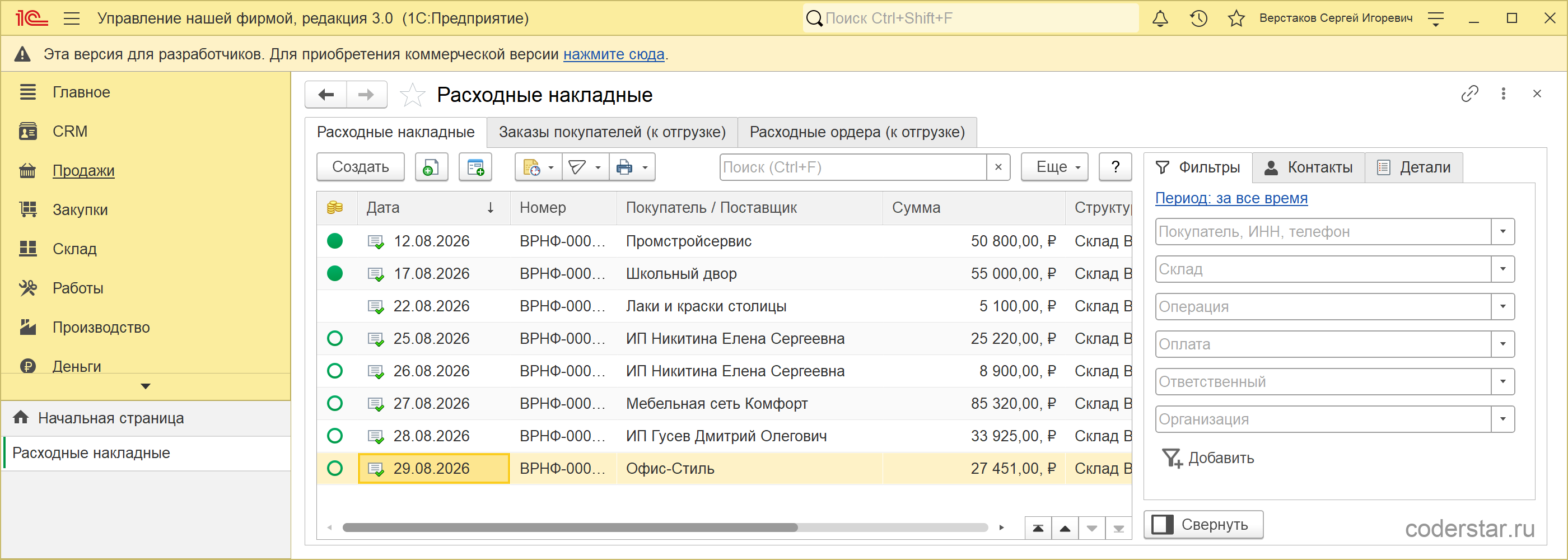Click the create-based-on document icon
1568x560 pixels.
(x=475, y=167)
